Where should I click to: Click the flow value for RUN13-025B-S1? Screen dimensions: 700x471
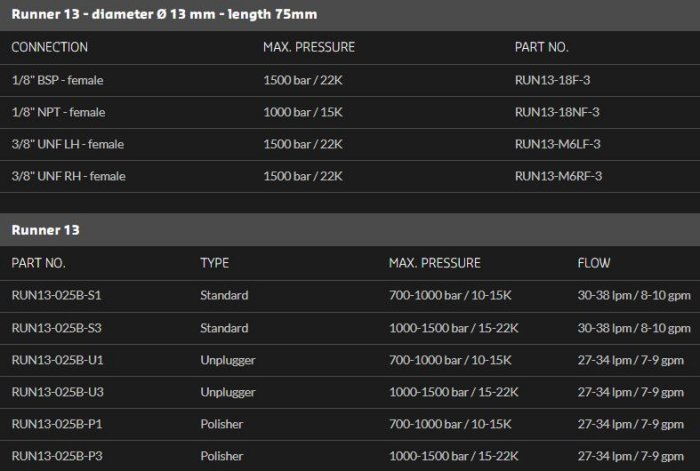click(634, 296)
